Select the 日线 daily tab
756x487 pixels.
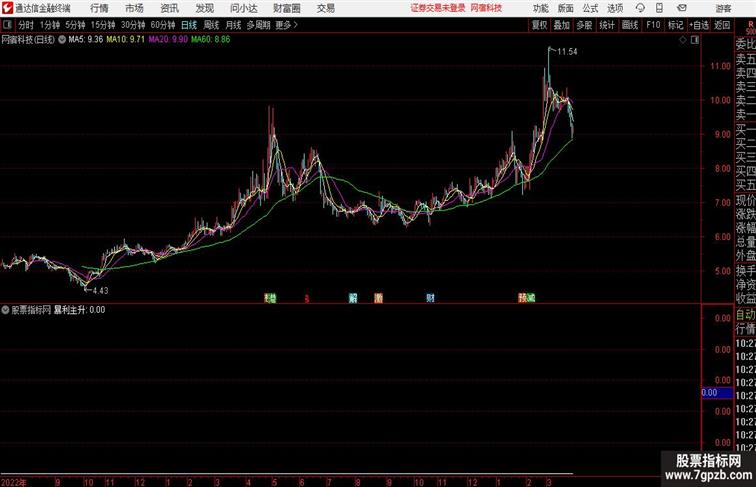pyautogui.click(x=189, y=25)
